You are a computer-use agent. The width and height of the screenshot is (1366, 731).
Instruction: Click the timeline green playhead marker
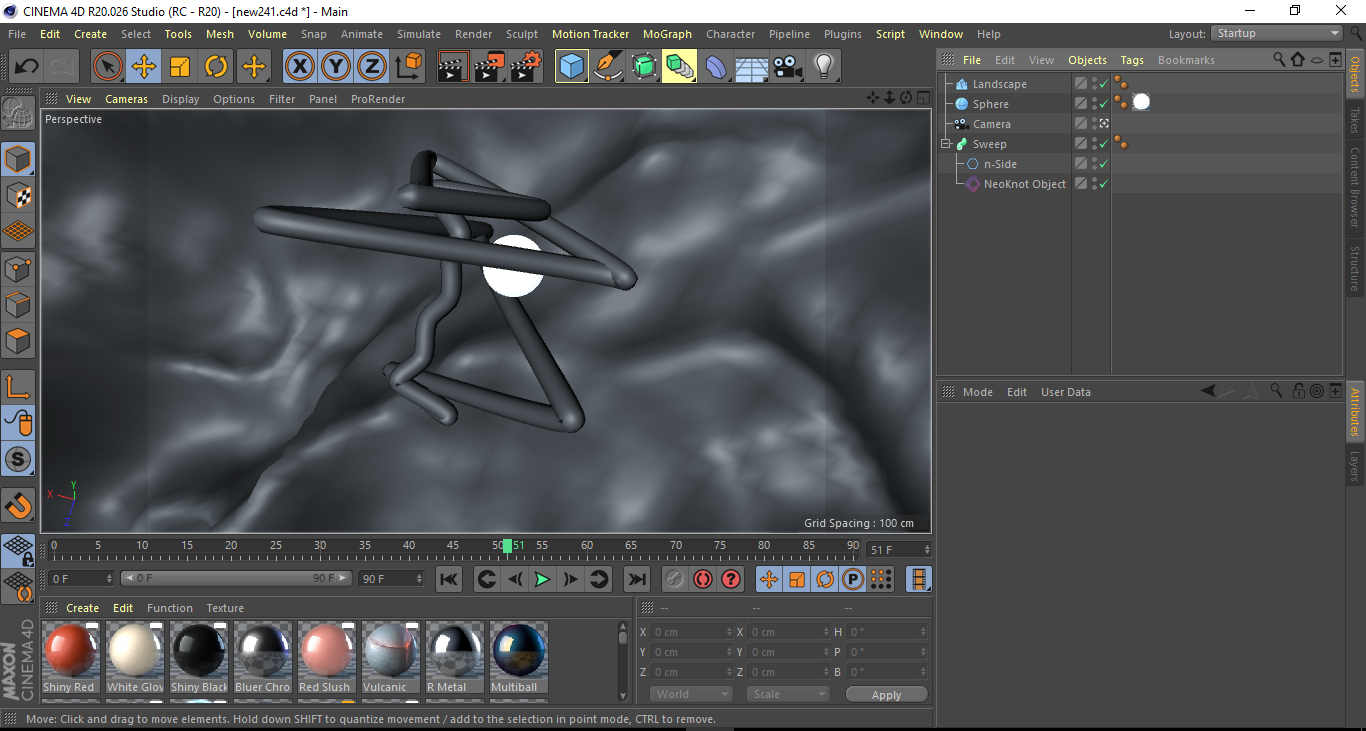[x=507, y=546]
